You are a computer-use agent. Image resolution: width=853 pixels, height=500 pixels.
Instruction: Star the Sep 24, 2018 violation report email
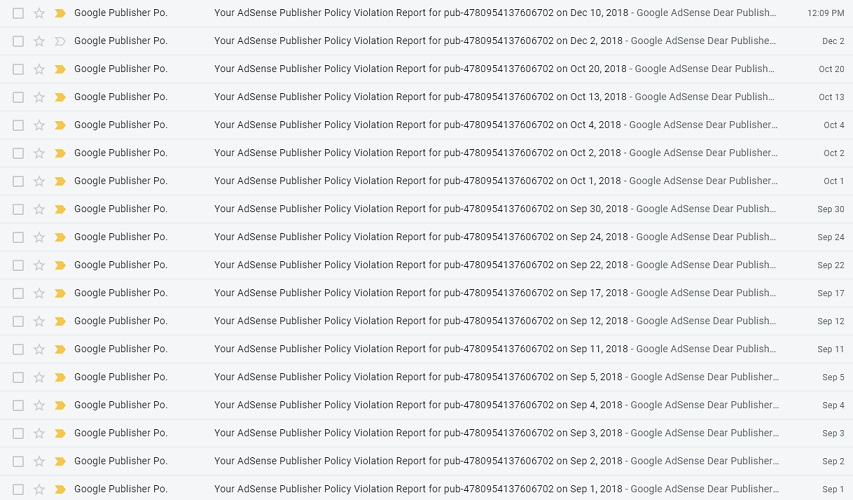(39, 237)
